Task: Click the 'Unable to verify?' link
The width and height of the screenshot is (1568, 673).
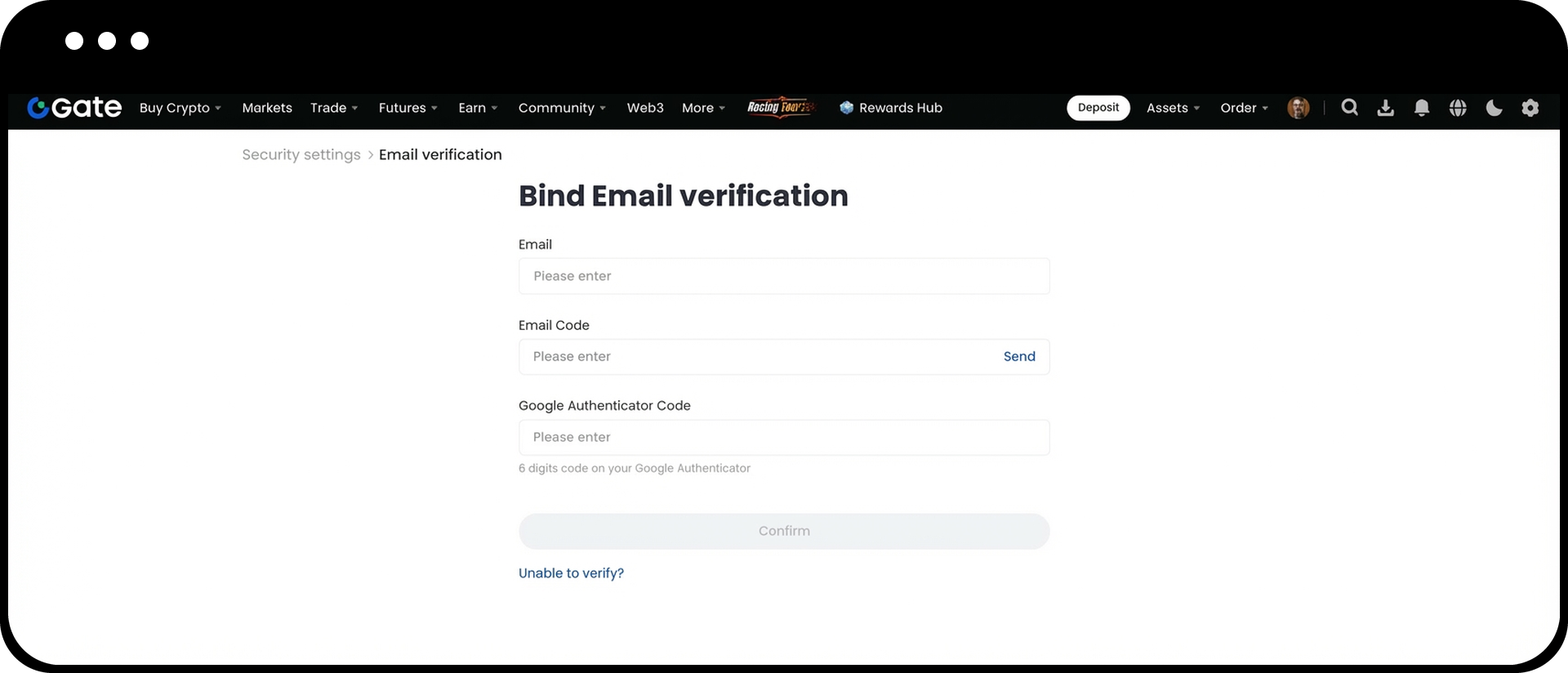Action: [571, 573]
